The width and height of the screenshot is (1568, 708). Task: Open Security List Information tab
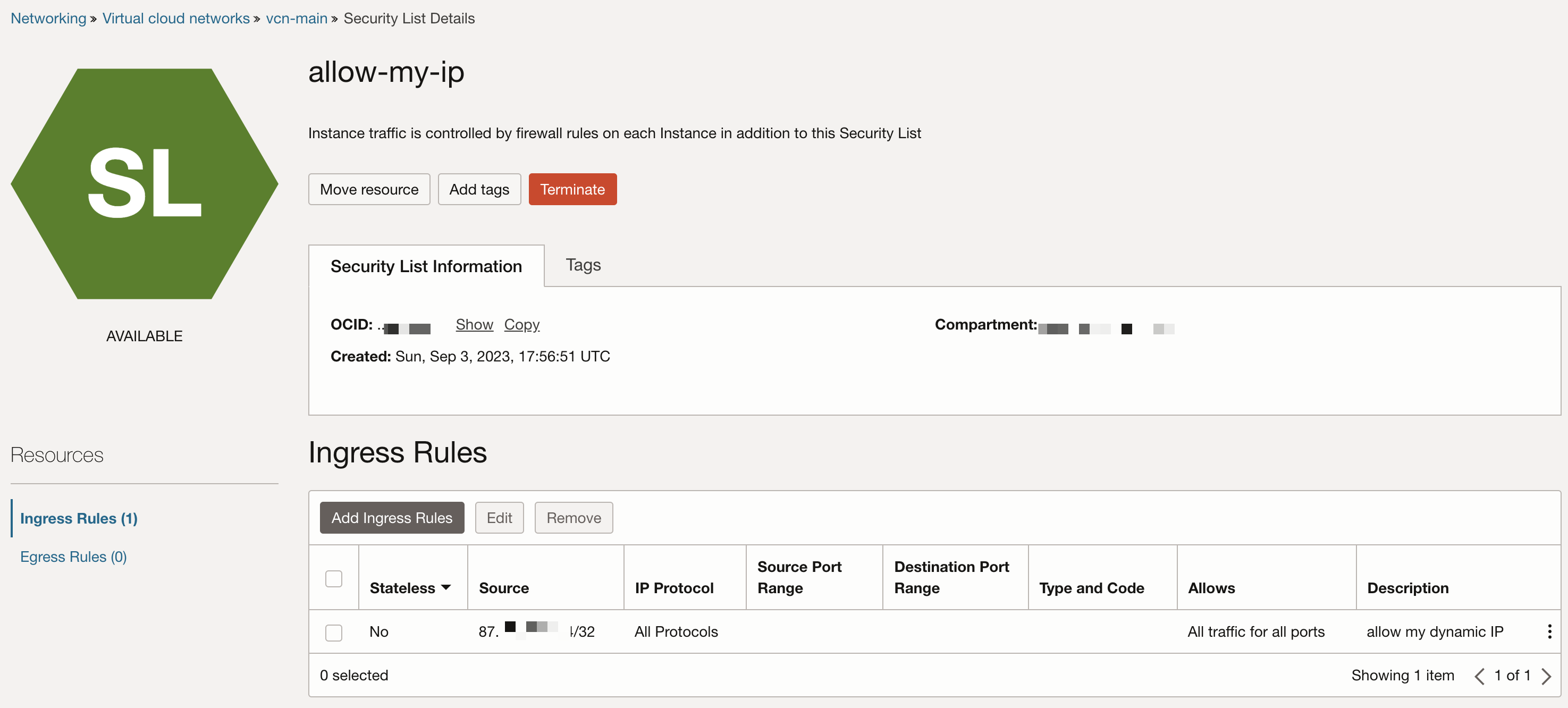(425, 266)
